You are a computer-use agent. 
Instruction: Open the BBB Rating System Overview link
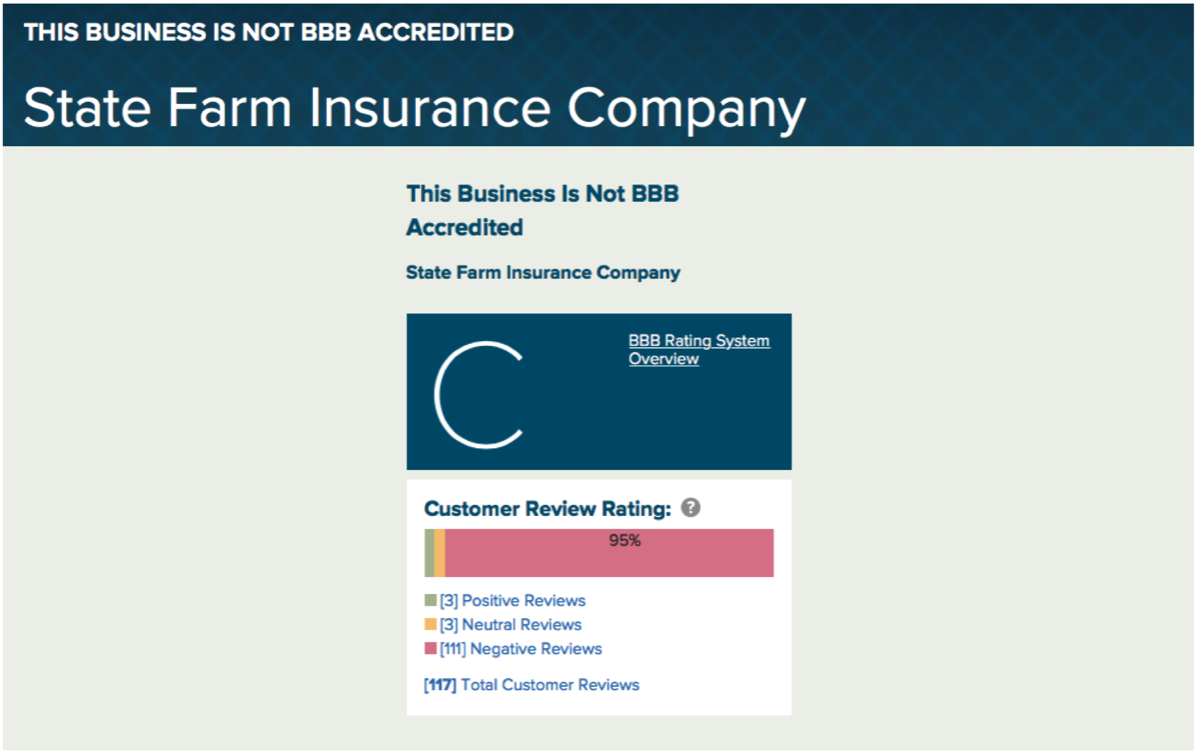(x=698, y=350)
